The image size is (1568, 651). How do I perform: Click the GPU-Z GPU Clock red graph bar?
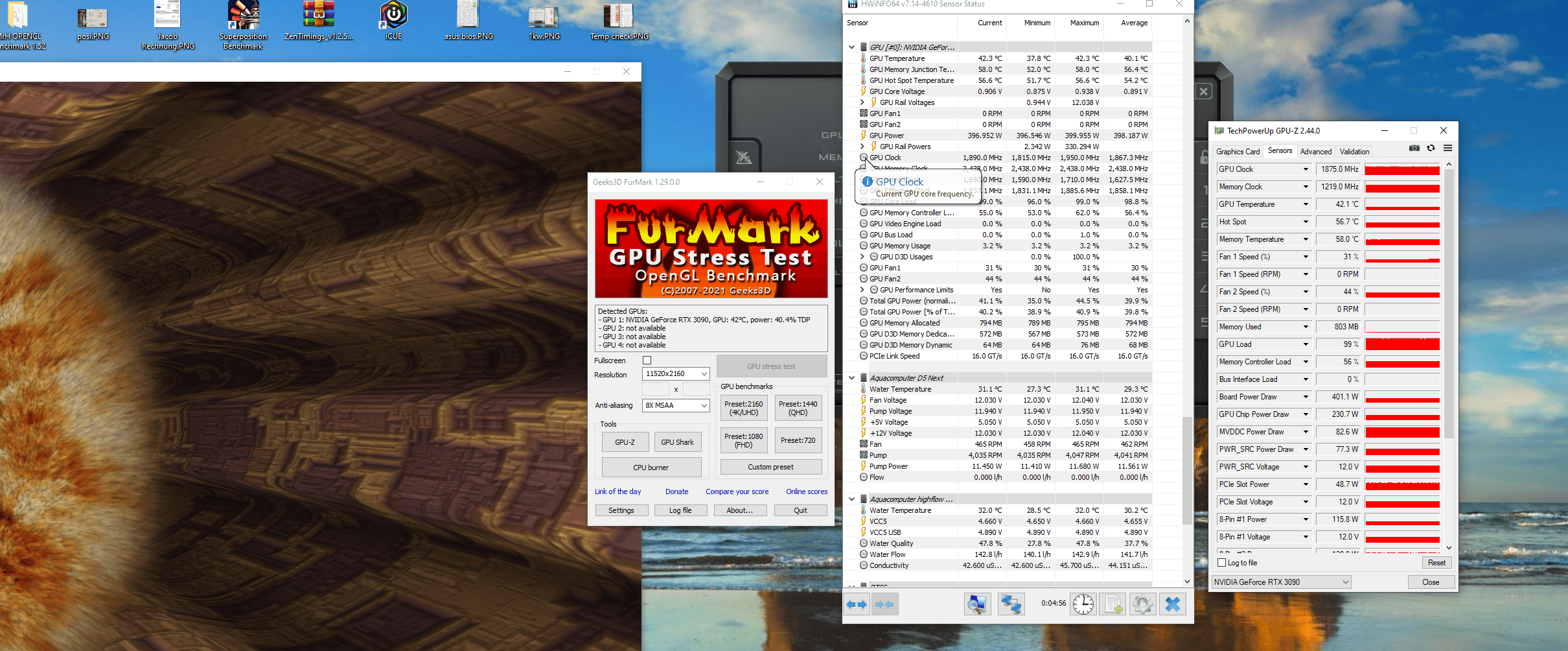click(x=1402, y=169)
